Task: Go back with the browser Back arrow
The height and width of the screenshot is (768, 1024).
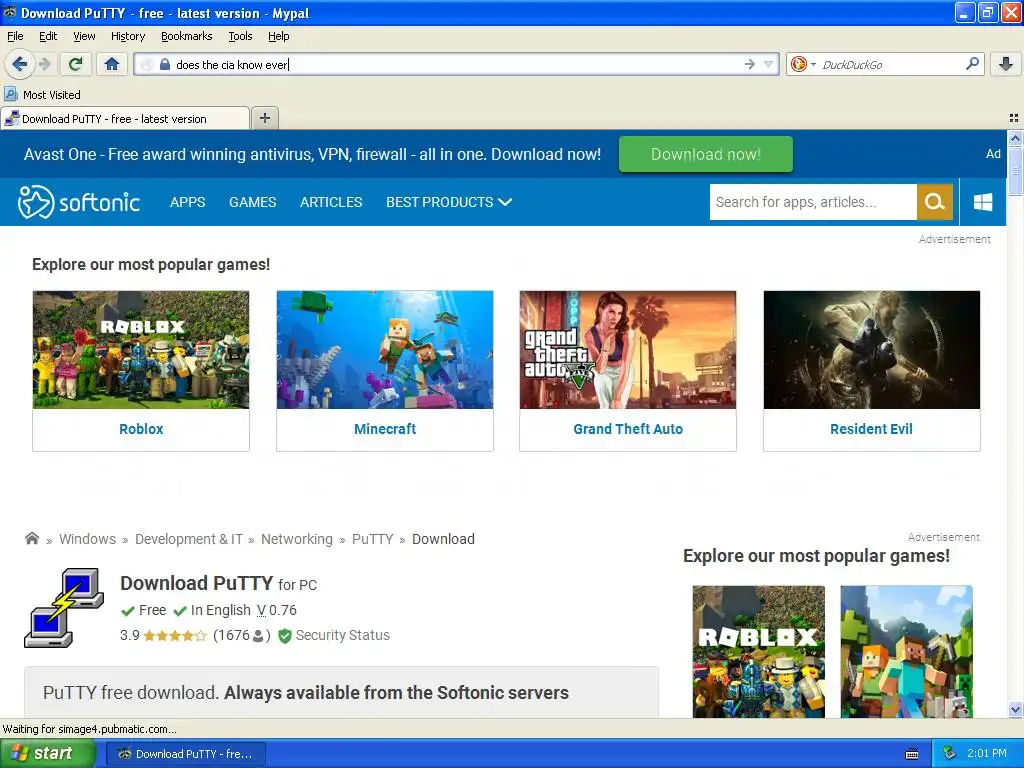Action: point(19,64)
